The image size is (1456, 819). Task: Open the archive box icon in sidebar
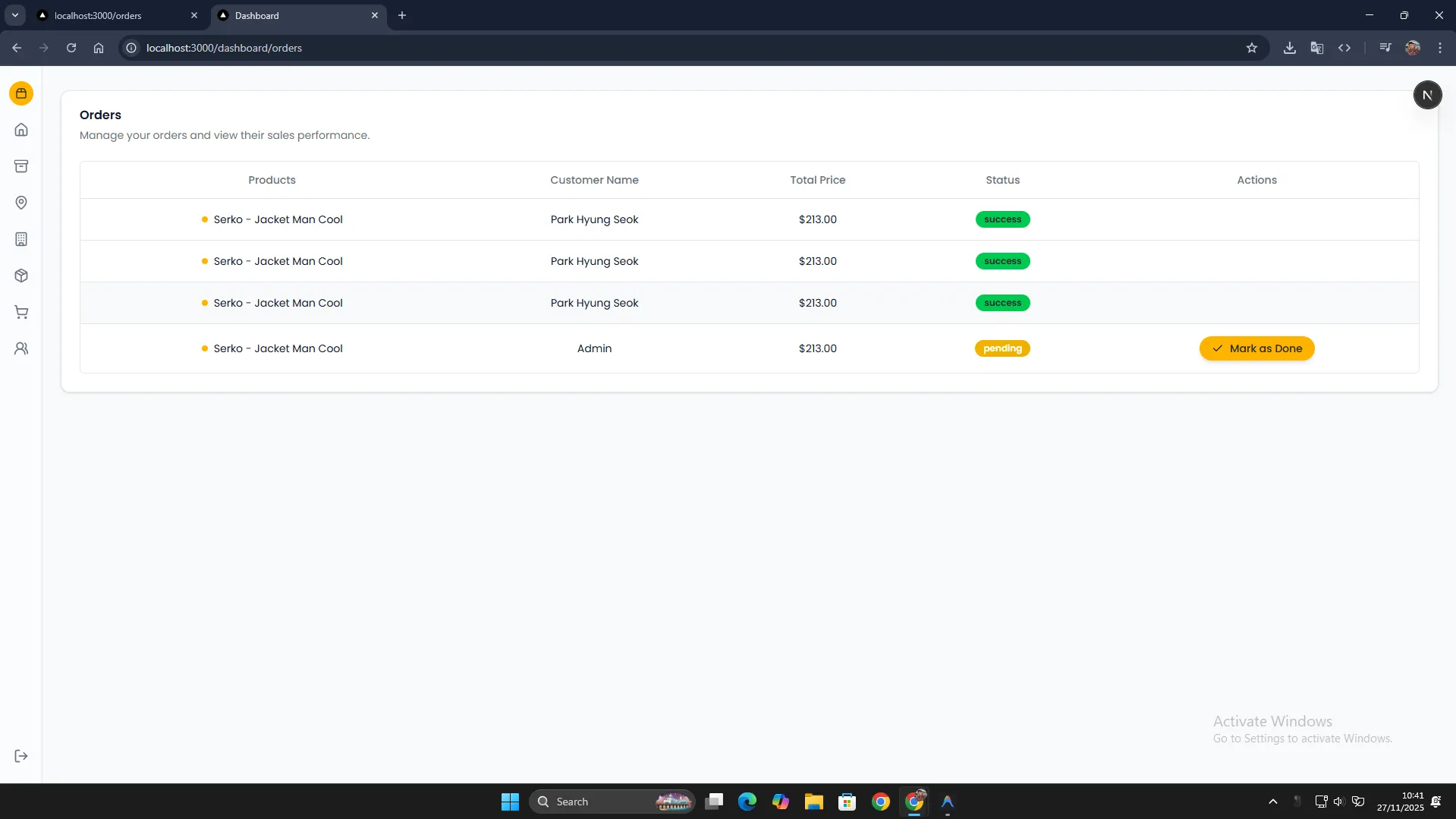click(x=21, y=166)
